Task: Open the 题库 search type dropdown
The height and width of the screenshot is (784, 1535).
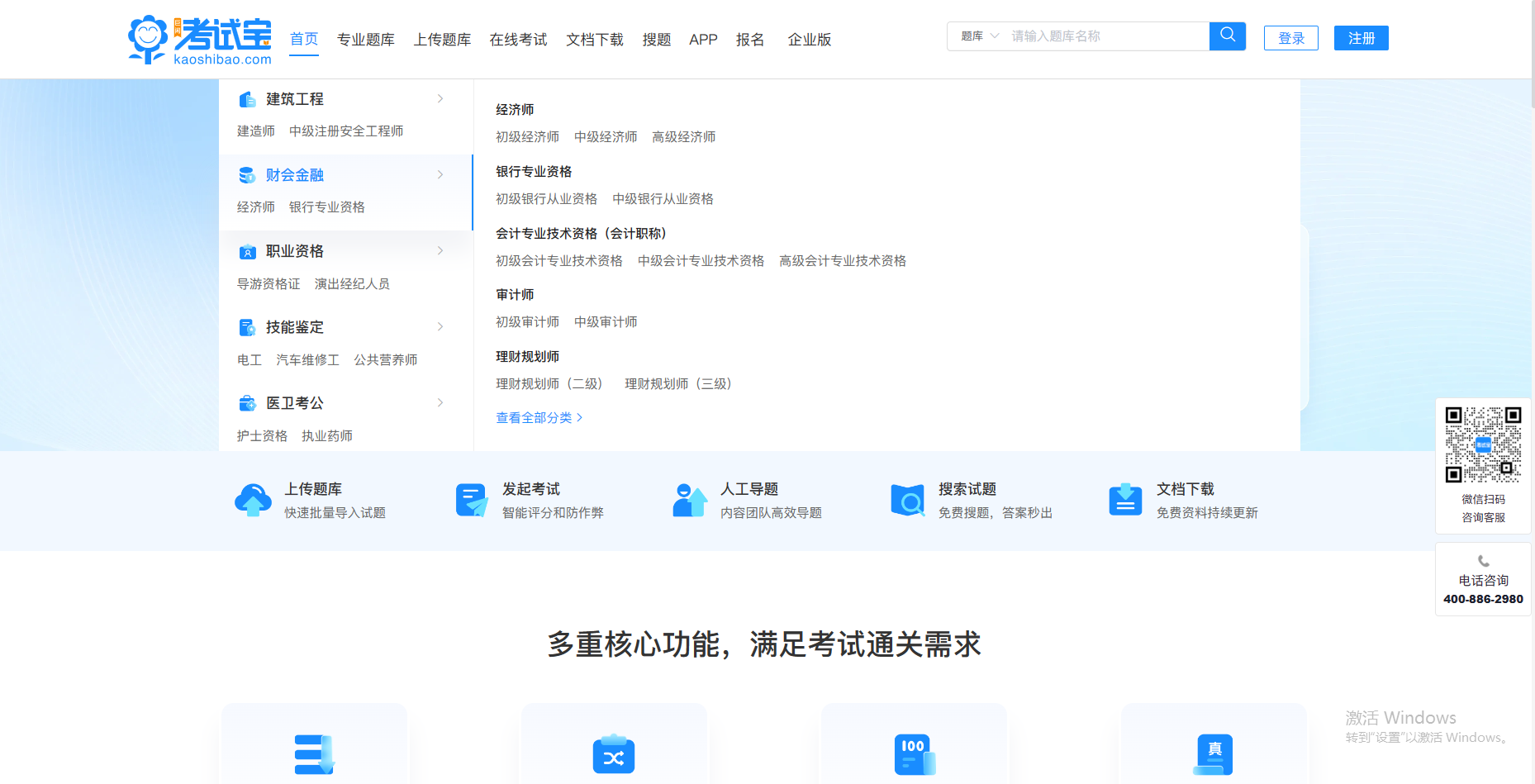Action: click(x=979, y=36)
